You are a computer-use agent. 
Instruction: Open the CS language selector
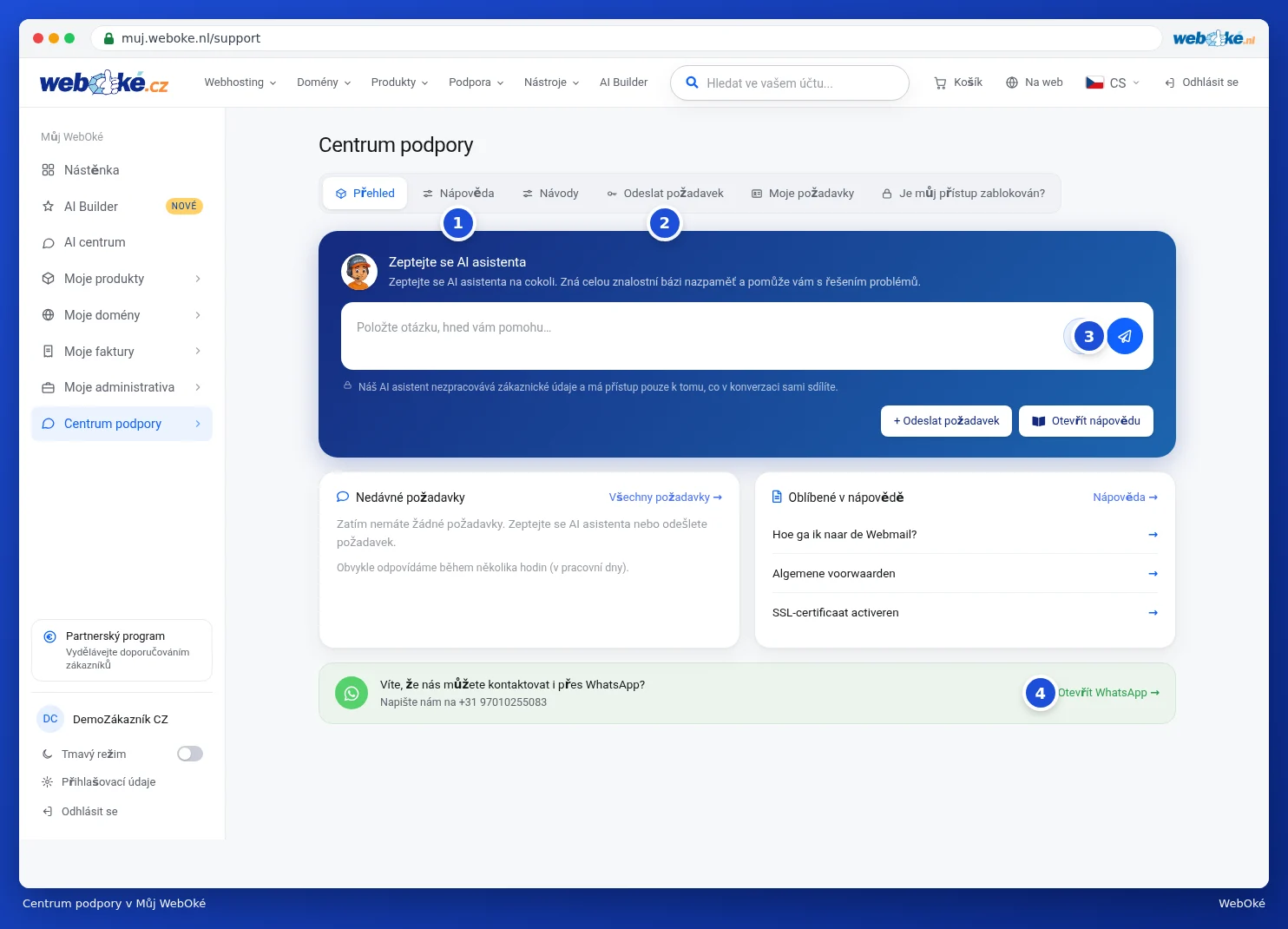[x=1113, y=82]
